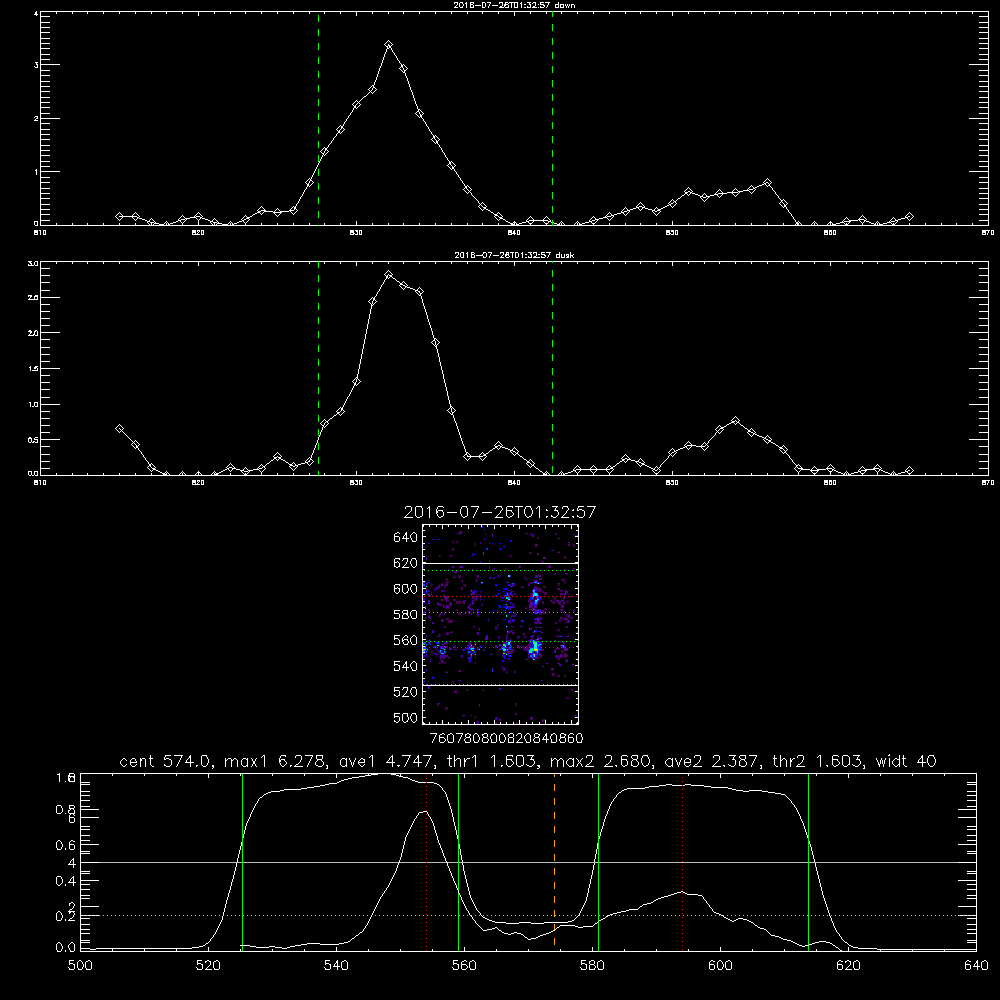Click y-axis label 540 beside the spectral image
1000x1000 pixels.
pos(406,666)
